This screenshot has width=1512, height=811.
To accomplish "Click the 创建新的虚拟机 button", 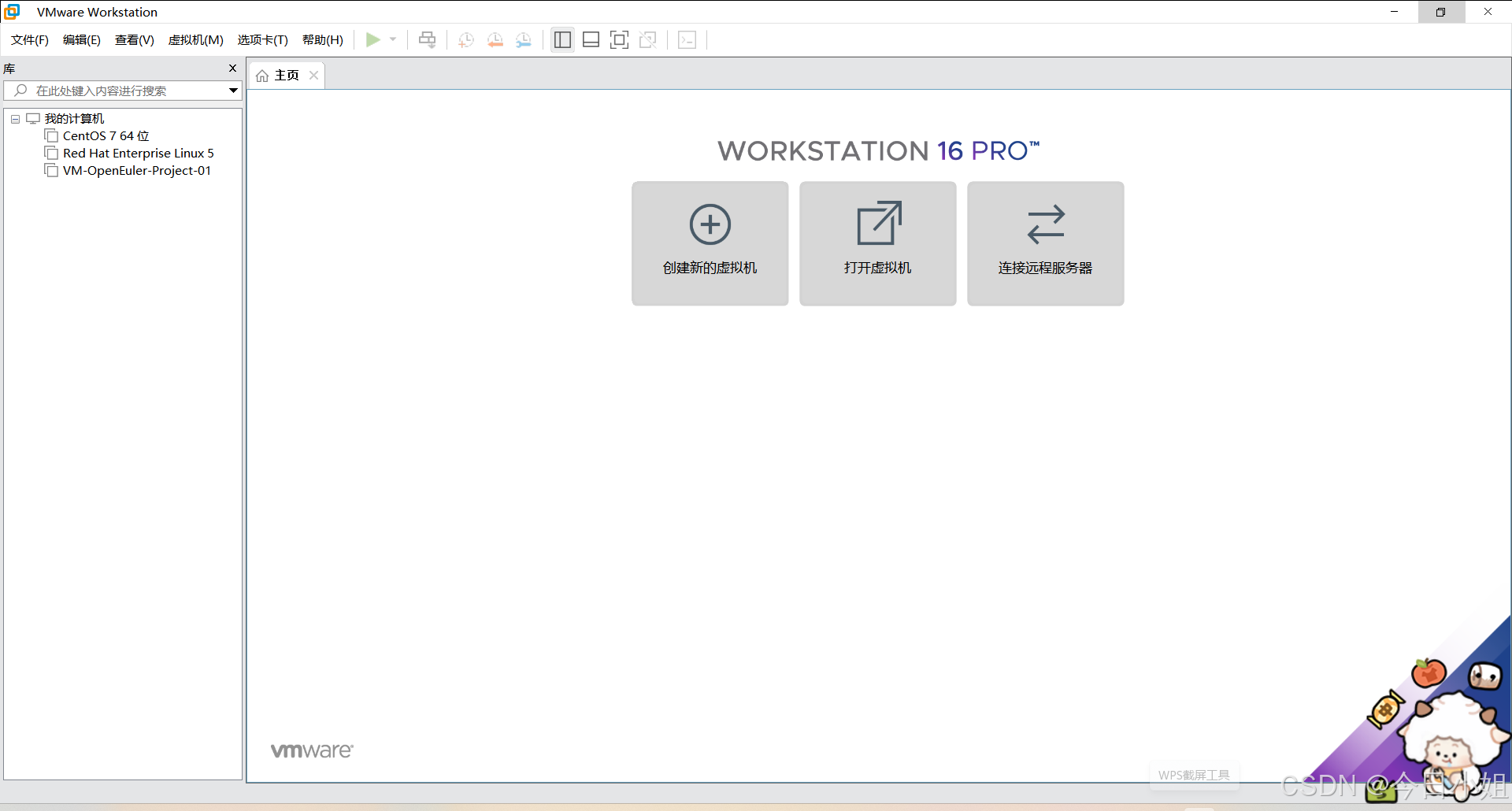I will [x=710, y=243].
